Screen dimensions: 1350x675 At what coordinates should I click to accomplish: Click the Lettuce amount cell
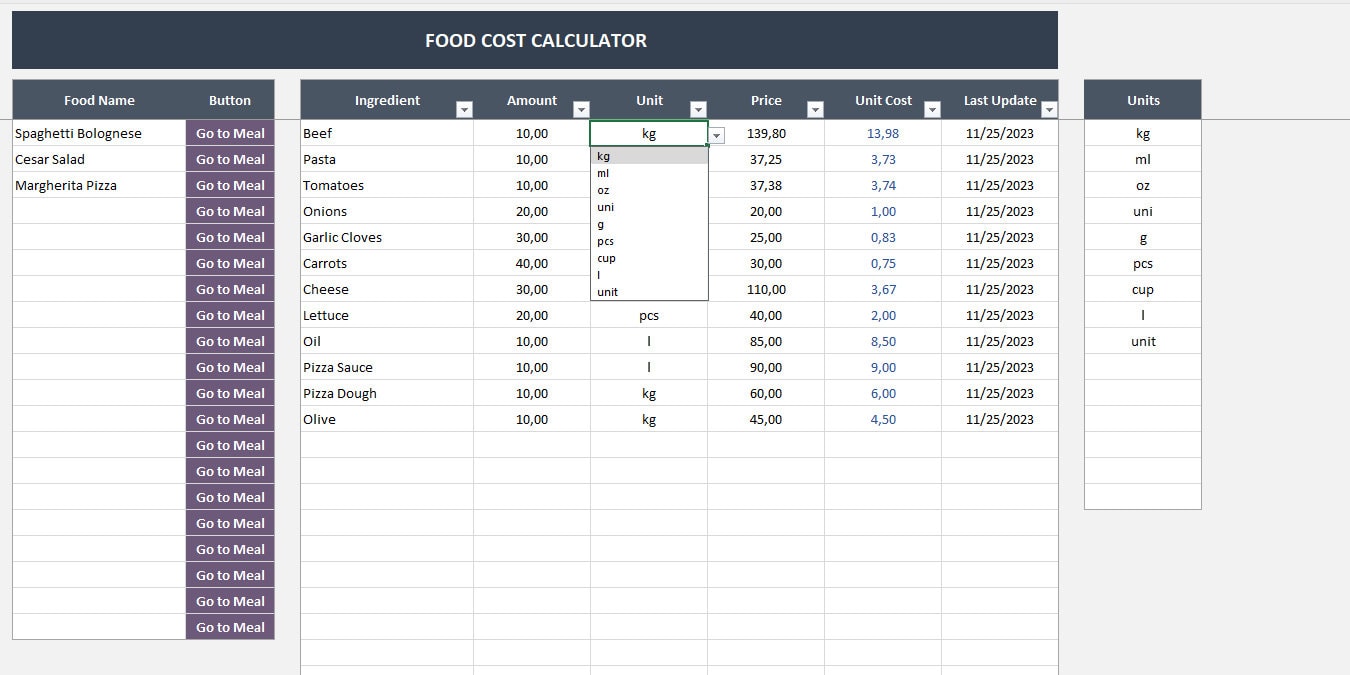coord(531,315)
